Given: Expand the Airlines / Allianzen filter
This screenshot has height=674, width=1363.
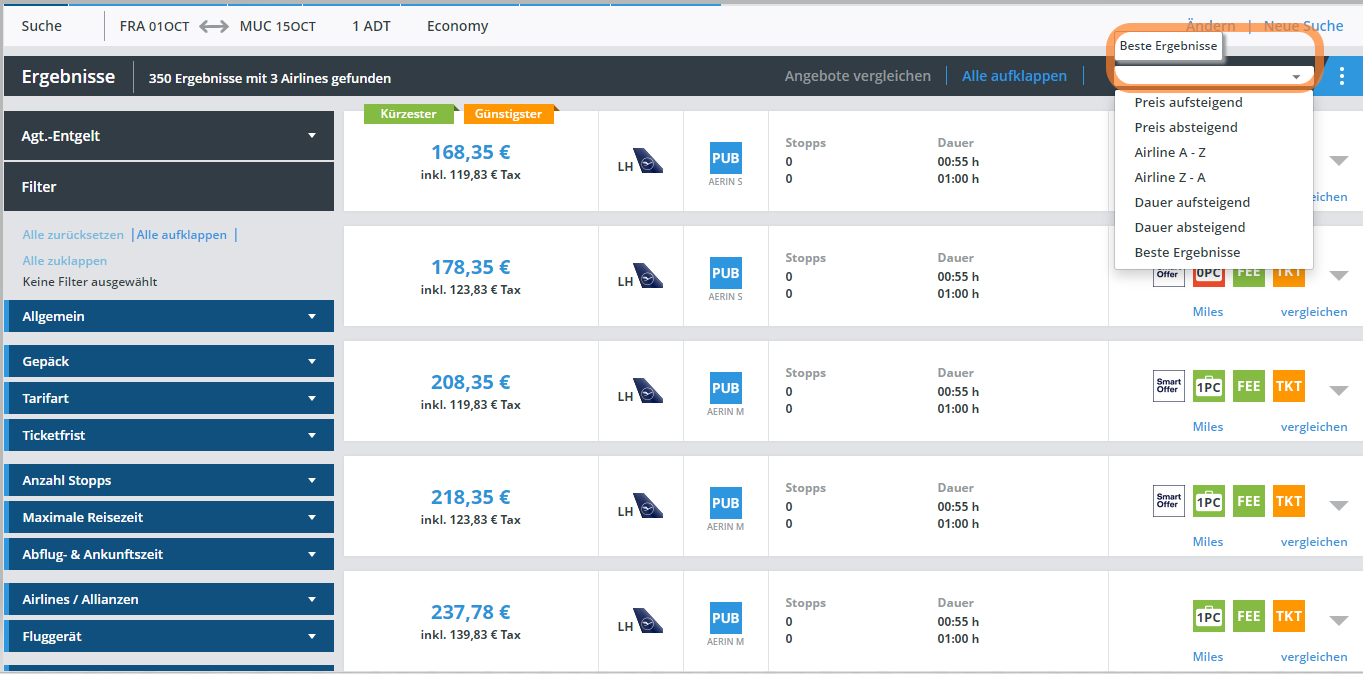Looking at the screenshot, I should coord(168,599).
